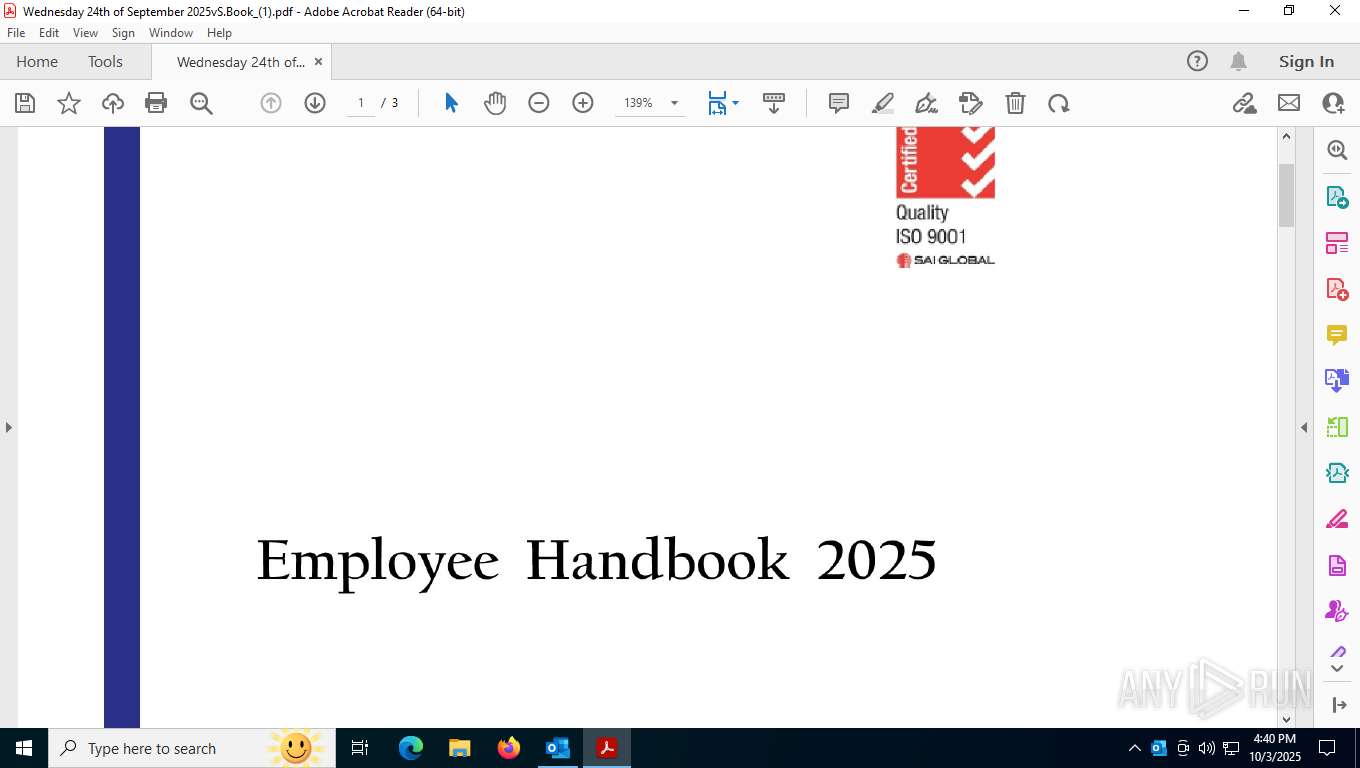Zoom in with the plus button

click(x=583, y=103)
